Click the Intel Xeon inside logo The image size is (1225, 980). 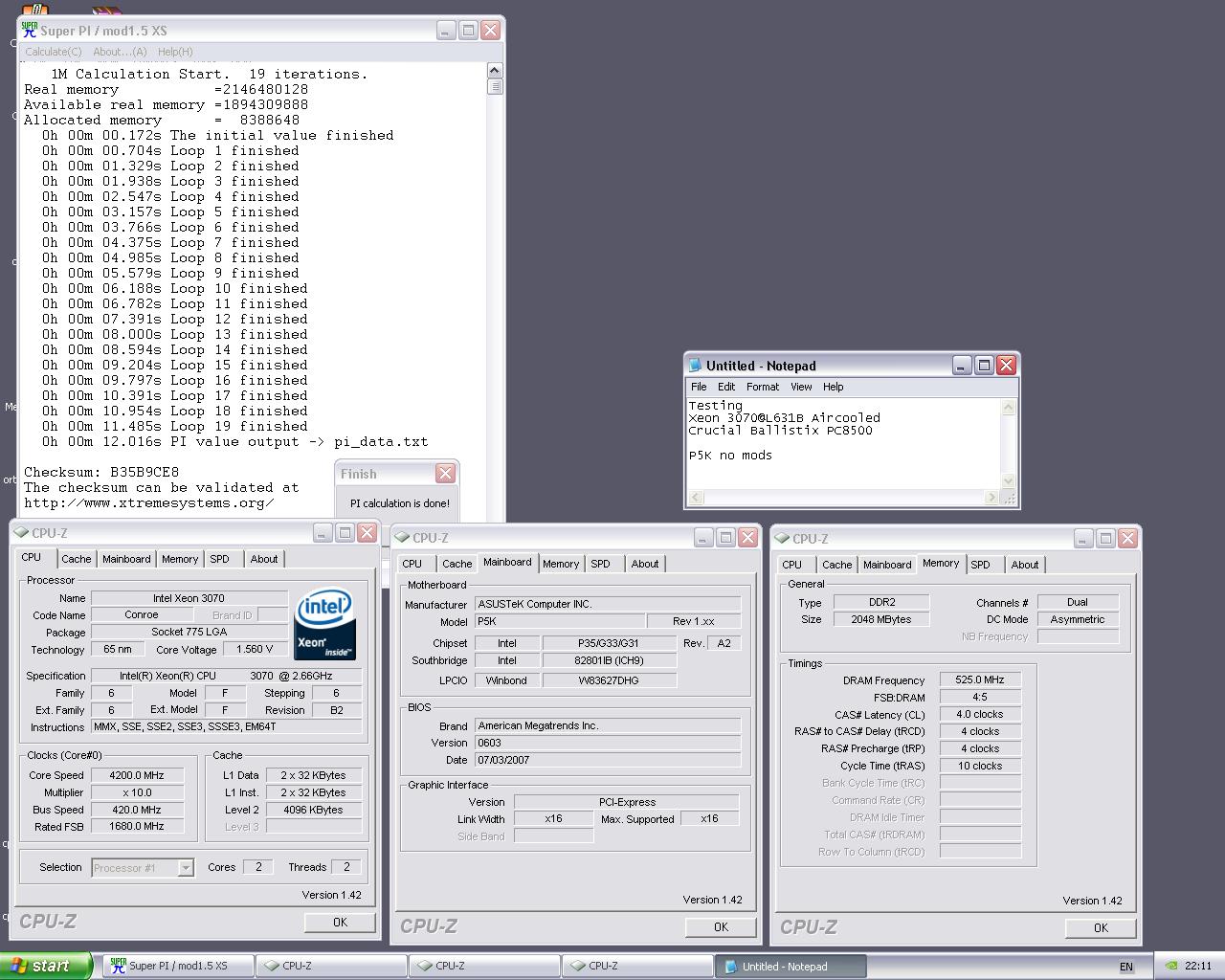pyautogui.click(x=325, y=624)
